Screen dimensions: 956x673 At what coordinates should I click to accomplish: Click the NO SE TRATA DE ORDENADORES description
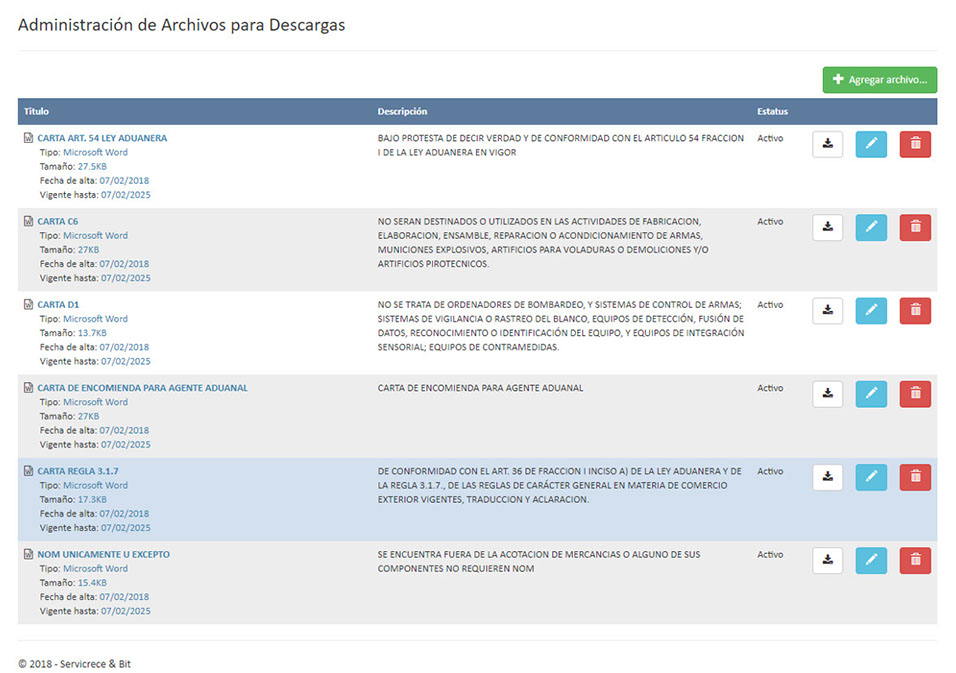pyautogui.click(x=560, y=326)
